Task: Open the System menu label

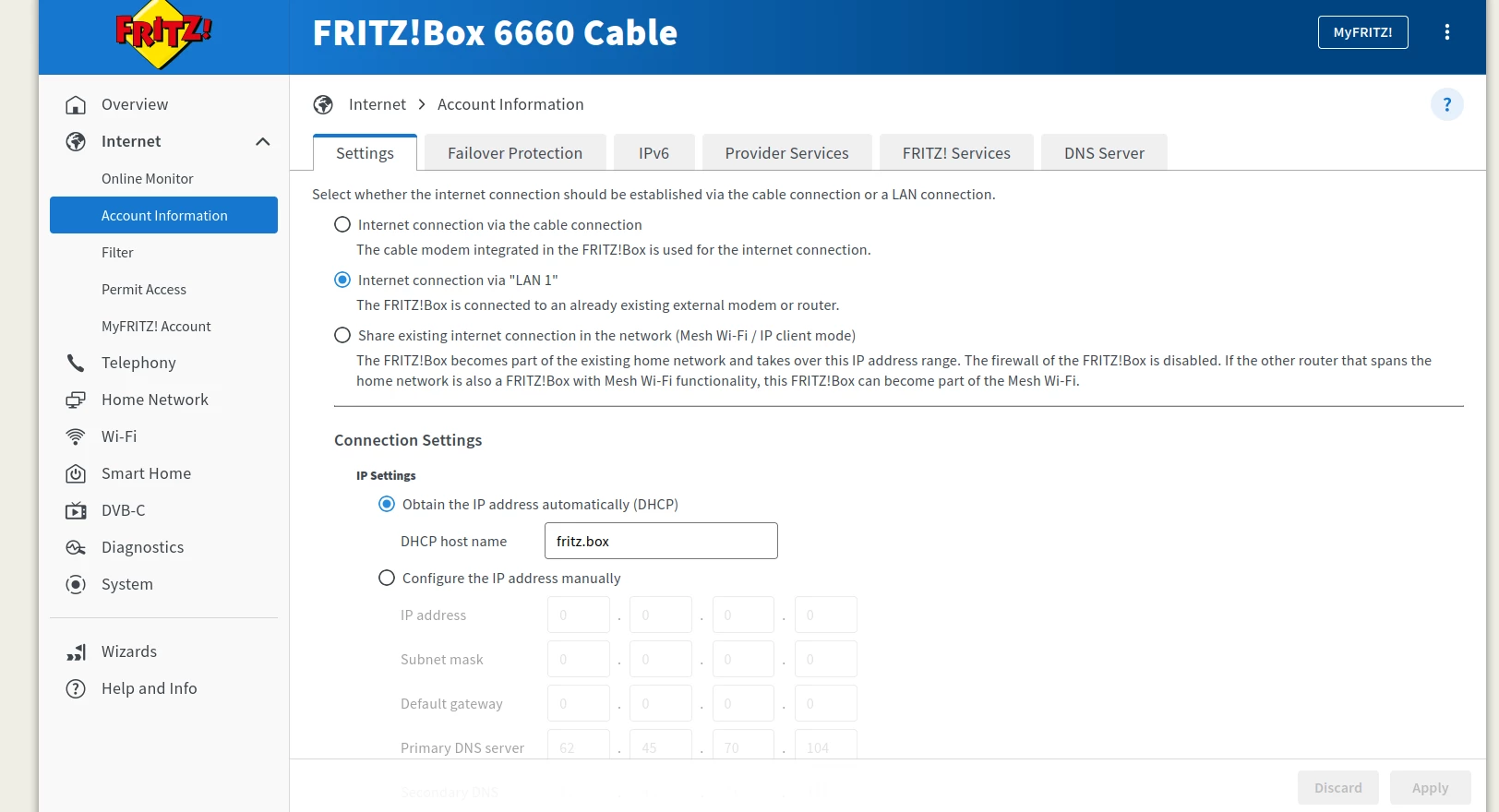Action: 127,584
